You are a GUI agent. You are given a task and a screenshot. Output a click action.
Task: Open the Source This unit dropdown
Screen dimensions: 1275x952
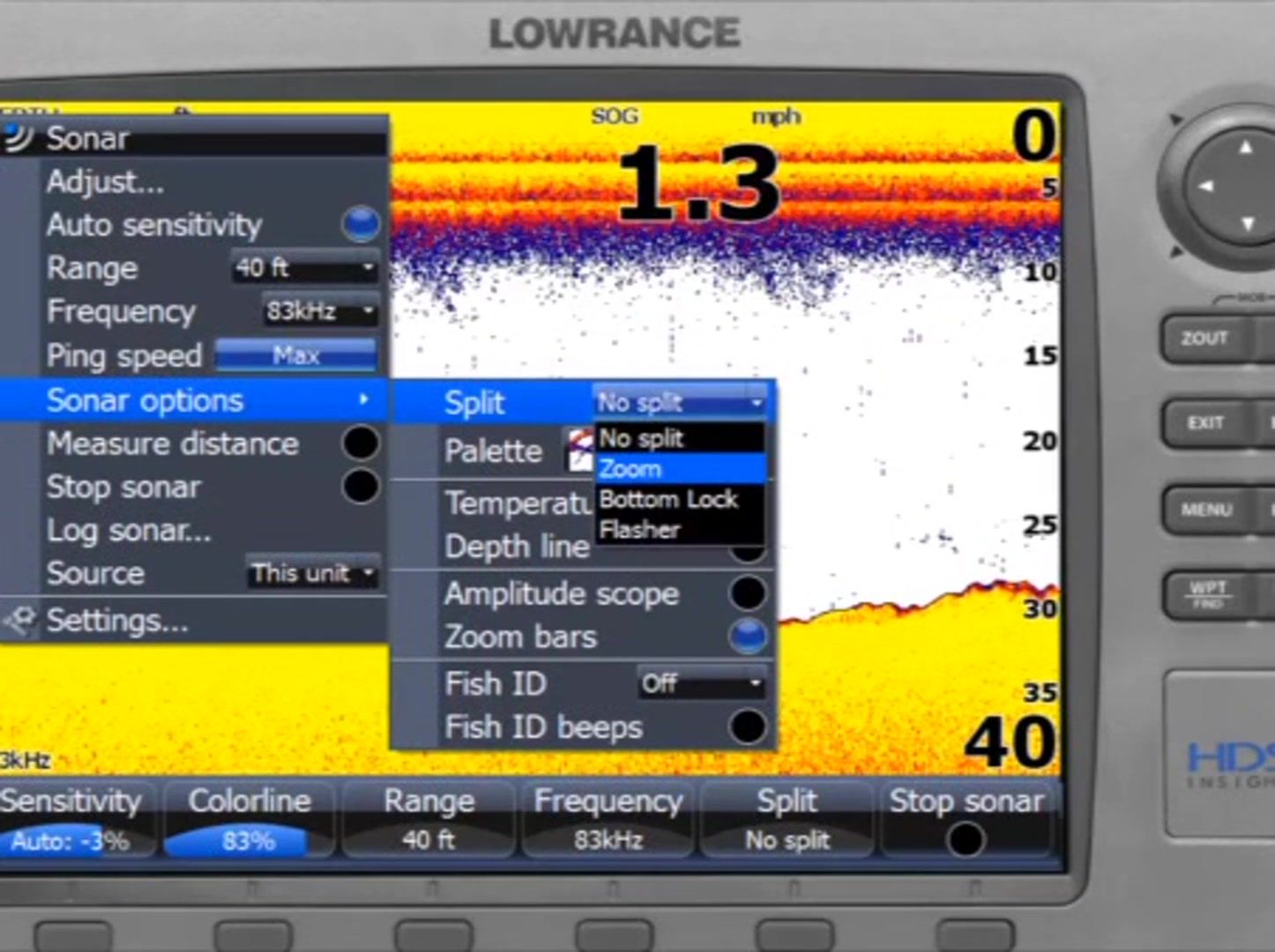[x=313, y=573]
